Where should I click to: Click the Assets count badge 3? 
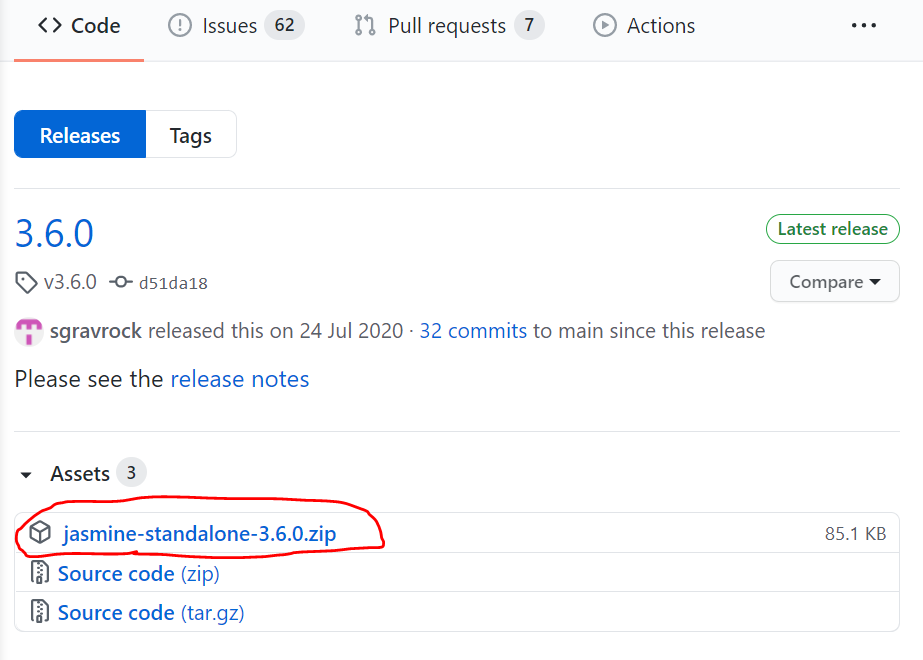coord(131,472)
